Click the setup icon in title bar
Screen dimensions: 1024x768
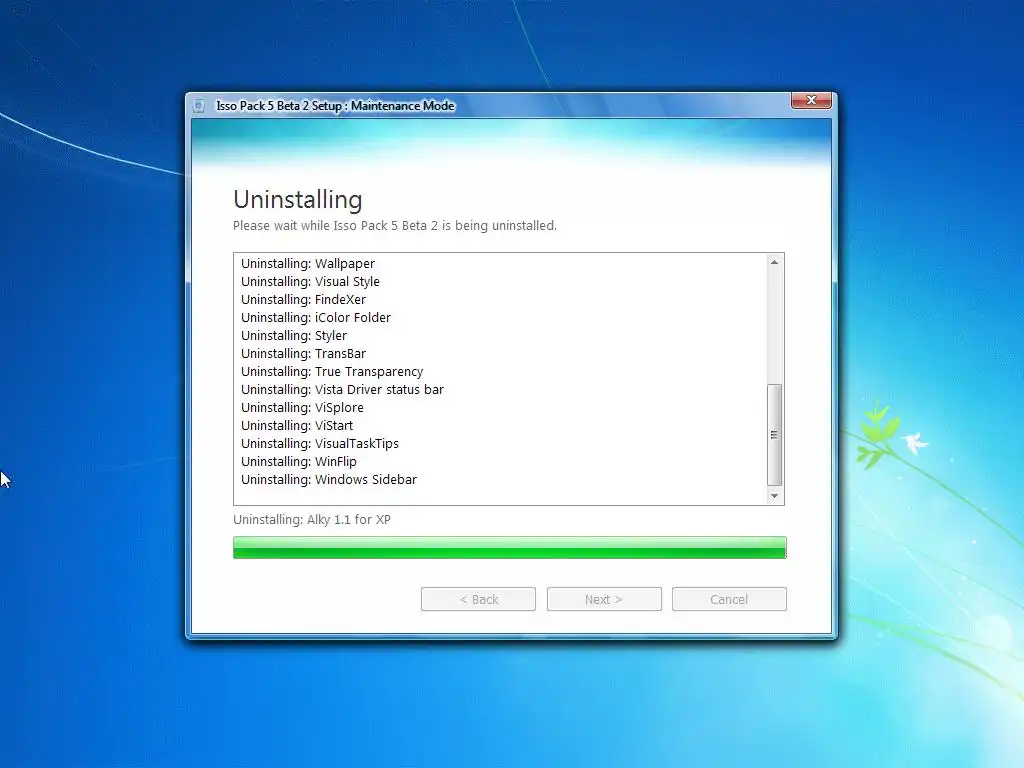[199, 106]
